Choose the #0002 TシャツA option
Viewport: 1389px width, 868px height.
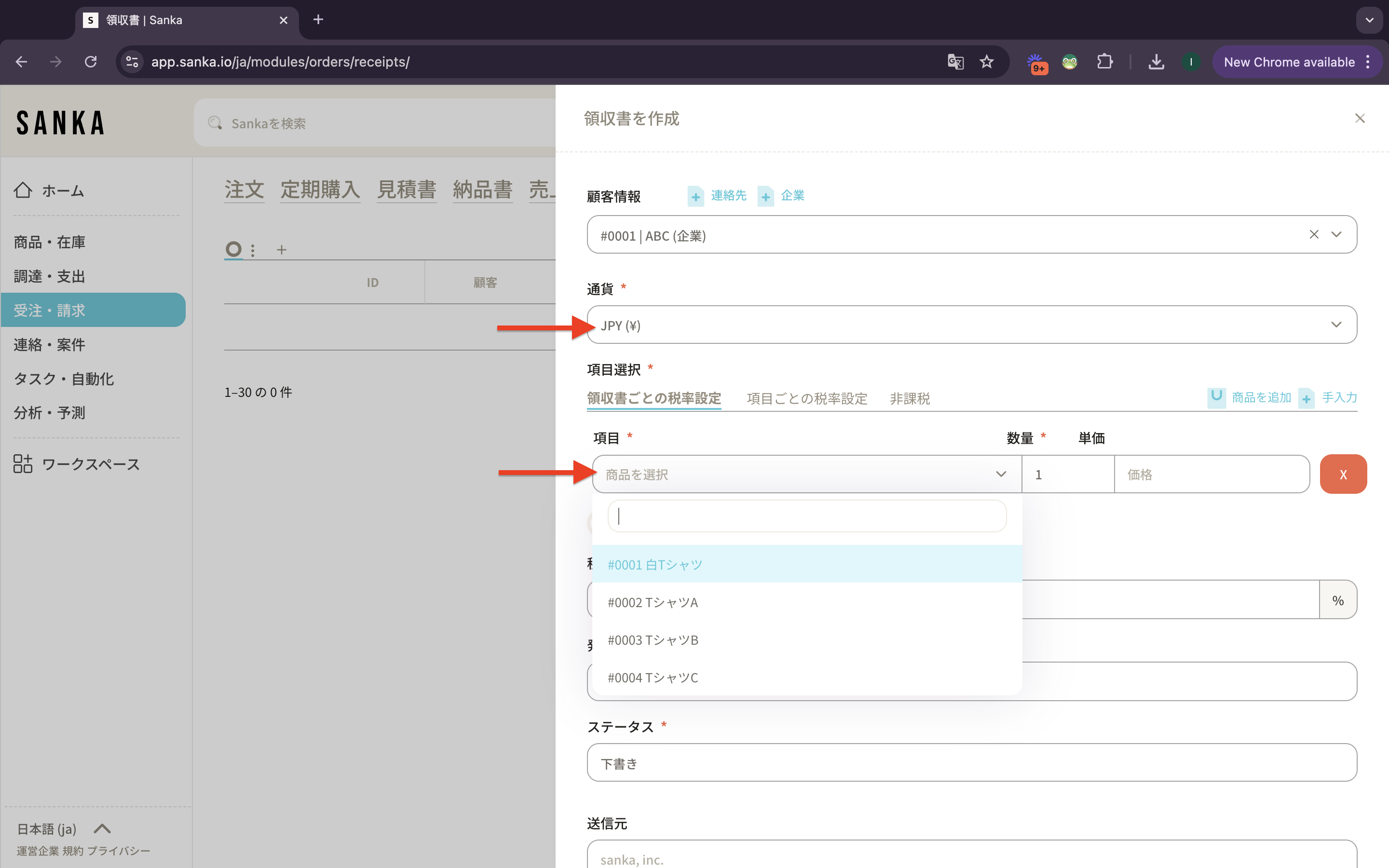[x=653, y=602]
